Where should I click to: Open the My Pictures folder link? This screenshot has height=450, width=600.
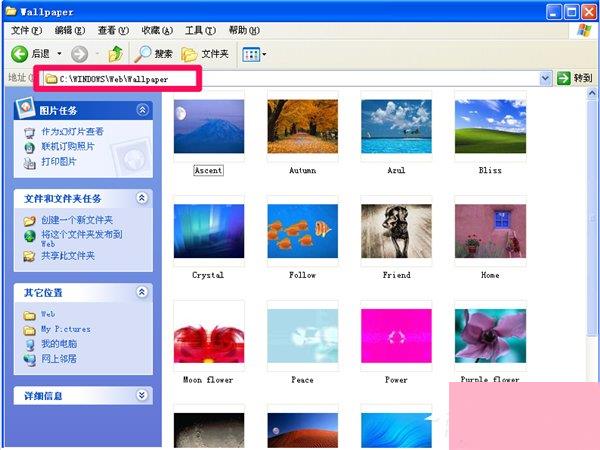pyautogui.click(x=66, y=329)
